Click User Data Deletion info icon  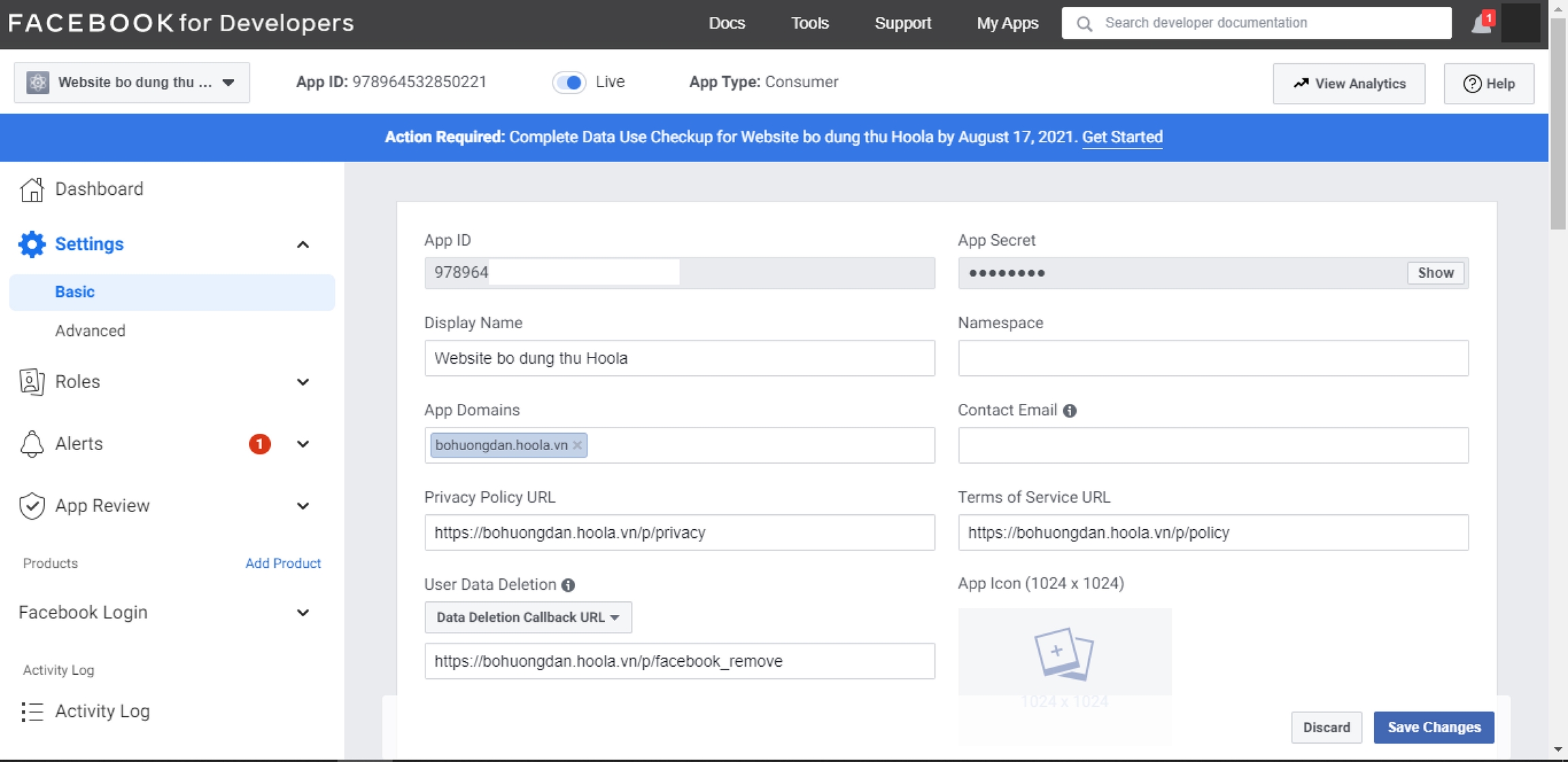click(x=568, y=585)
